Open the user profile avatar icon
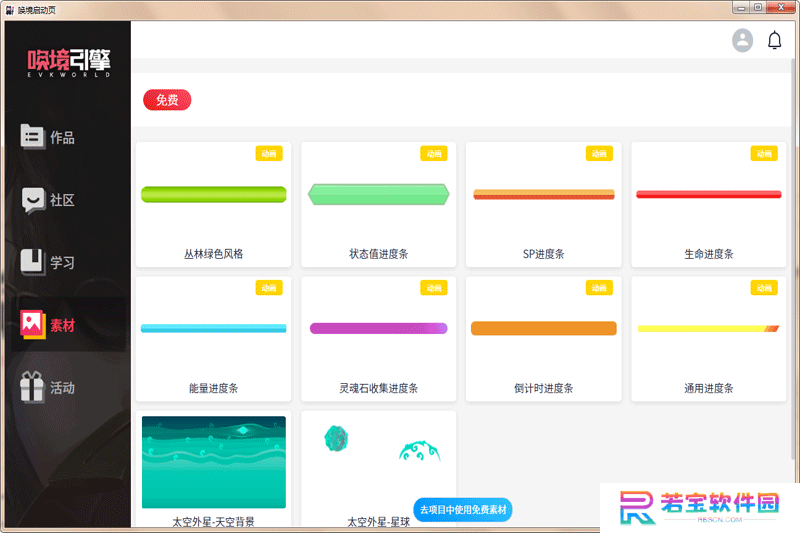 742,40
